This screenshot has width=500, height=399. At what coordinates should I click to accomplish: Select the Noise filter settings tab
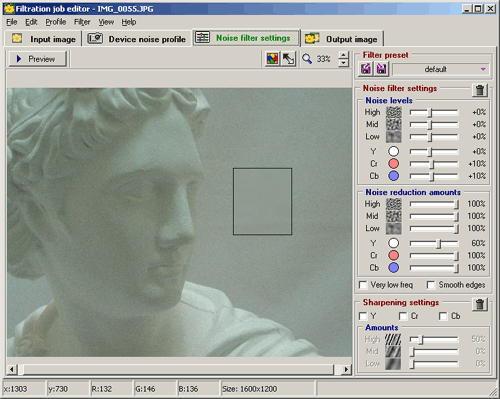[246, 38]
